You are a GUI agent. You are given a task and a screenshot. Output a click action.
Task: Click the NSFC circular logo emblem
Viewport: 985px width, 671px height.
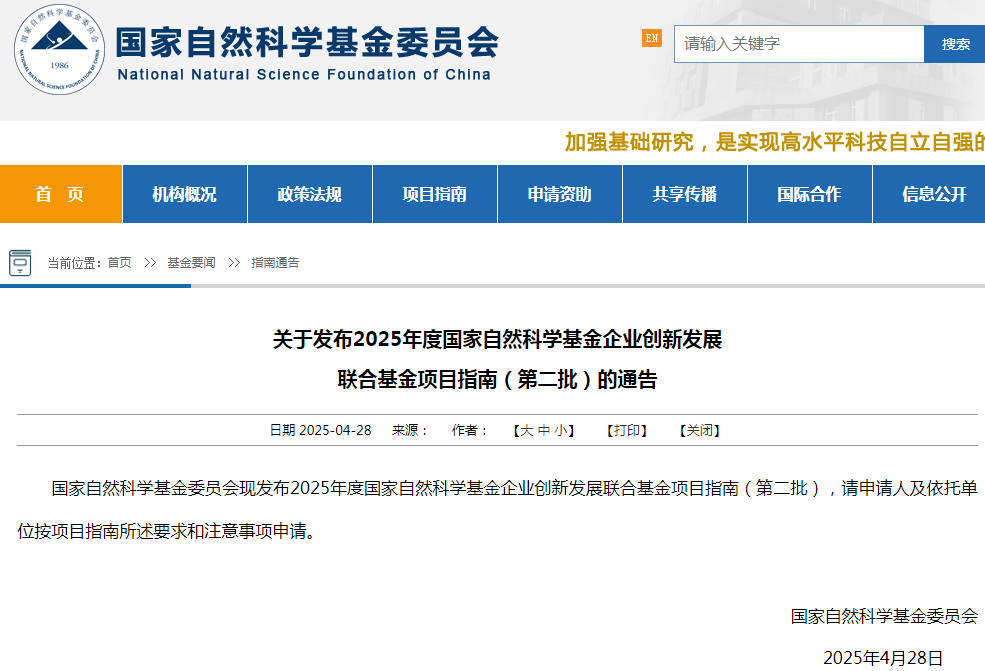[60, 50]
